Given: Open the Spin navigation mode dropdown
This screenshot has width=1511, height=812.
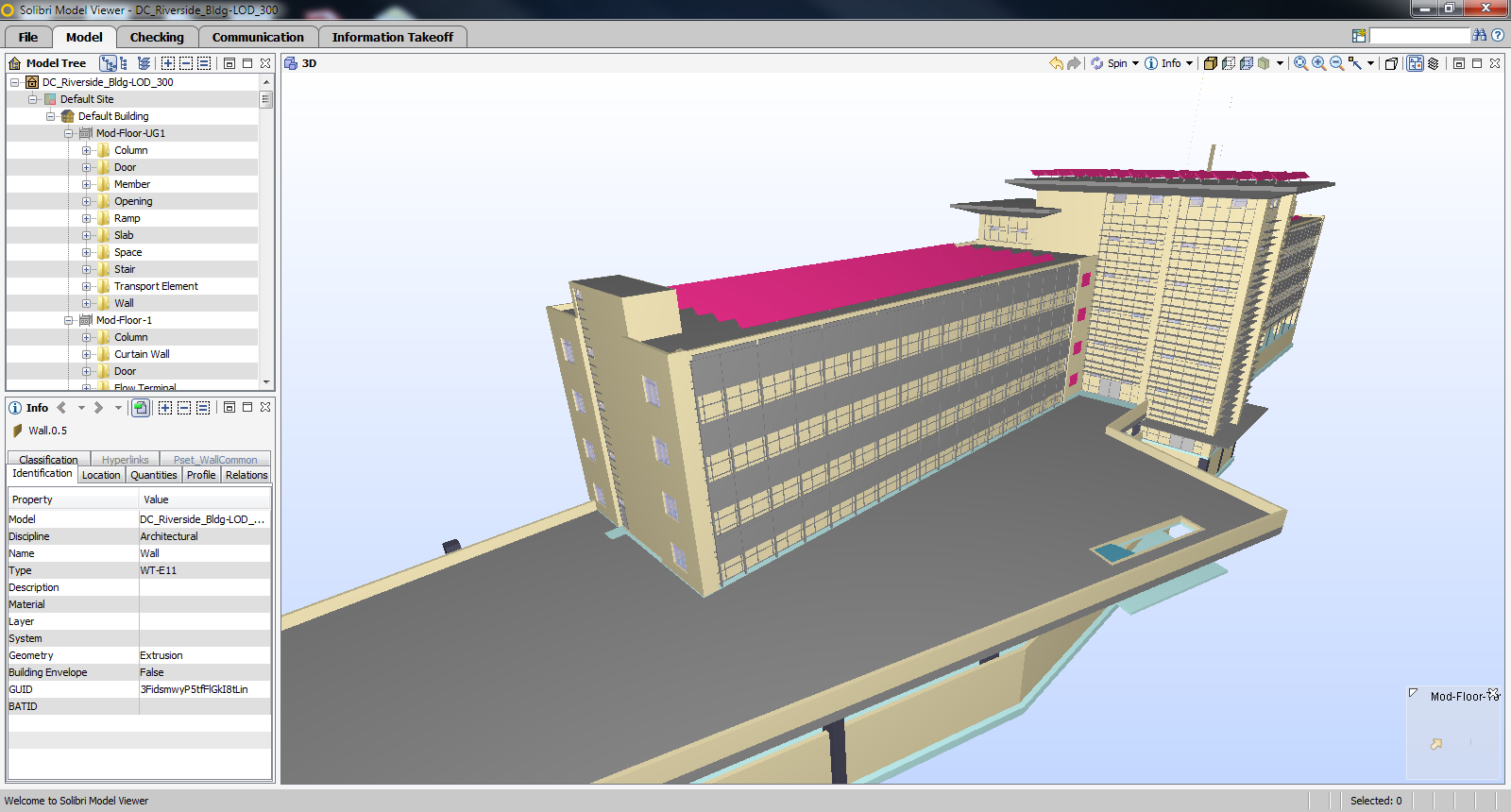Looking at the screenshot, I should (1135, 63).
